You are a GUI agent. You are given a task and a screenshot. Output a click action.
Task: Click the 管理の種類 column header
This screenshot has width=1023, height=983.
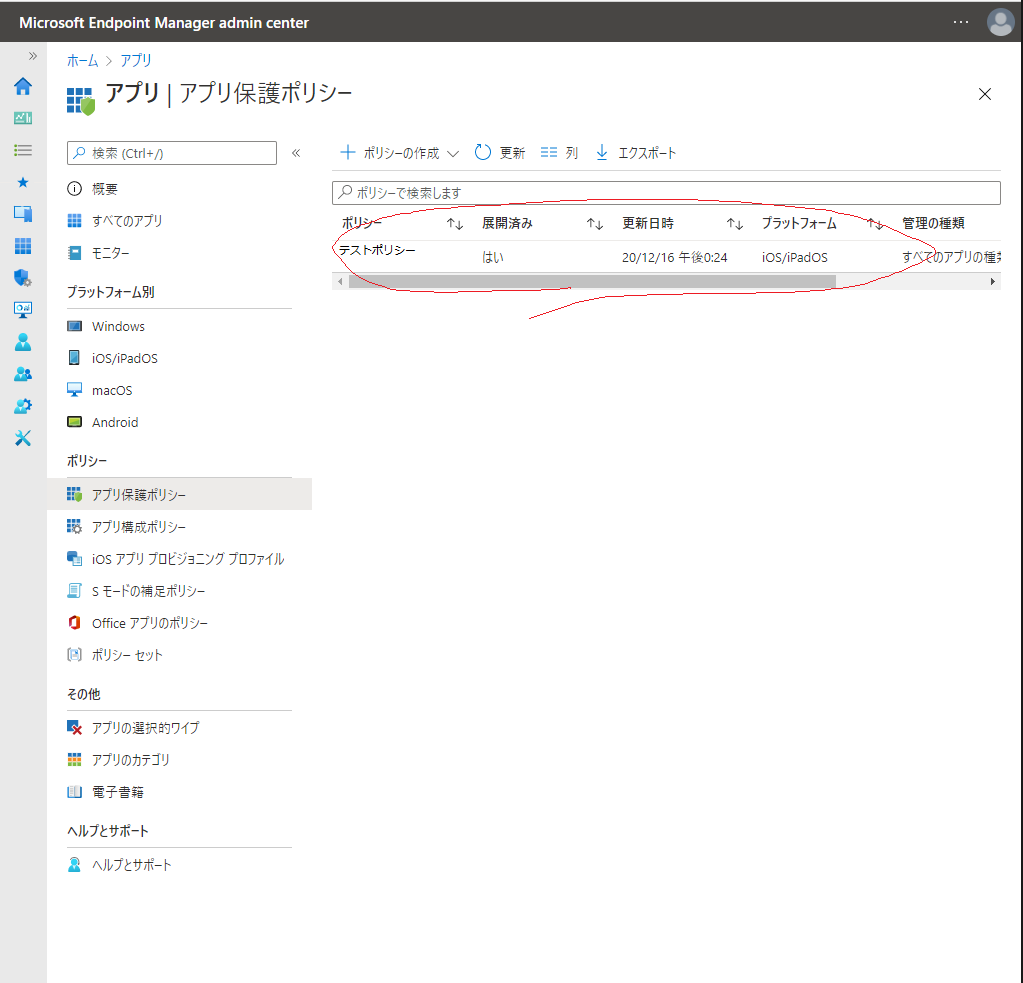(x=933, y=223)
